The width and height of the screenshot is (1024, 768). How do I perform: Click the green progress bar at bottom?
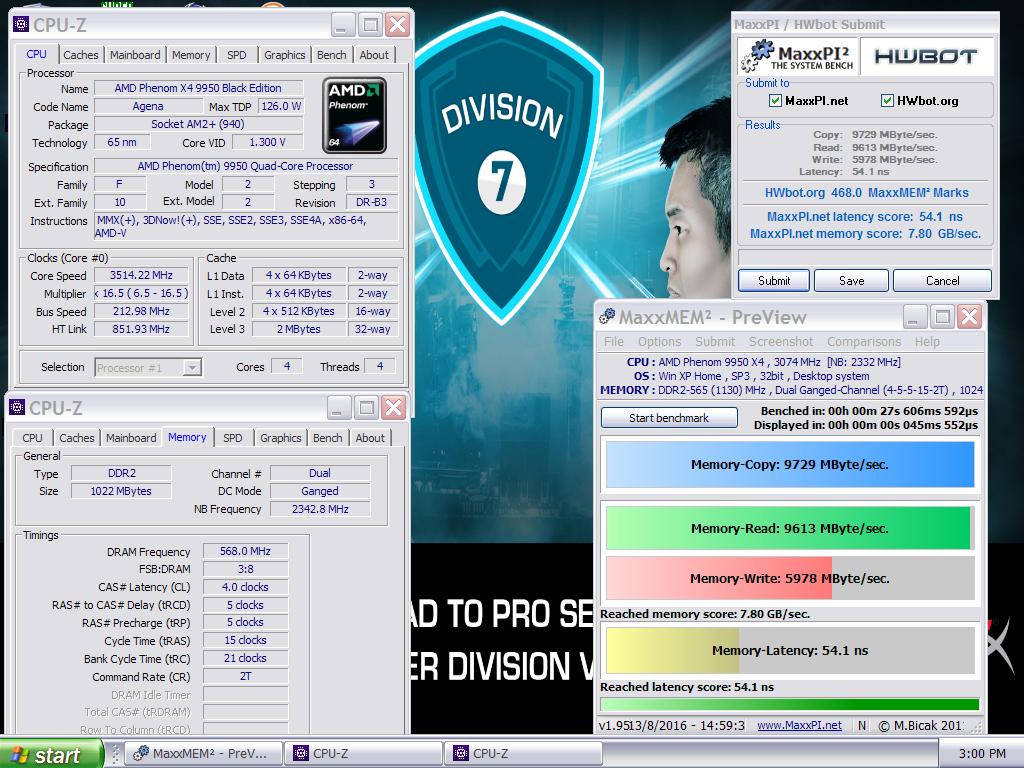coord(790,704)
